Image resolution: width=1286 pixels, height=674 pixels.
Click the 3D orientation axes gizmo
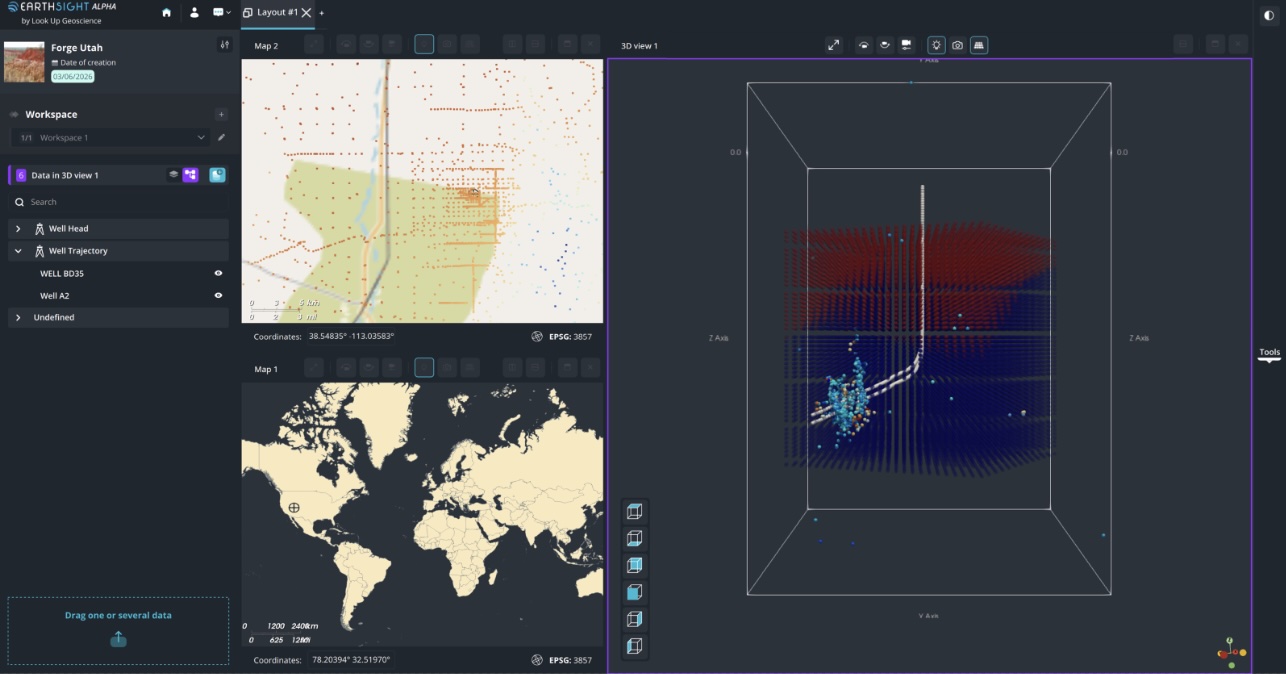tap(1230, 652)
